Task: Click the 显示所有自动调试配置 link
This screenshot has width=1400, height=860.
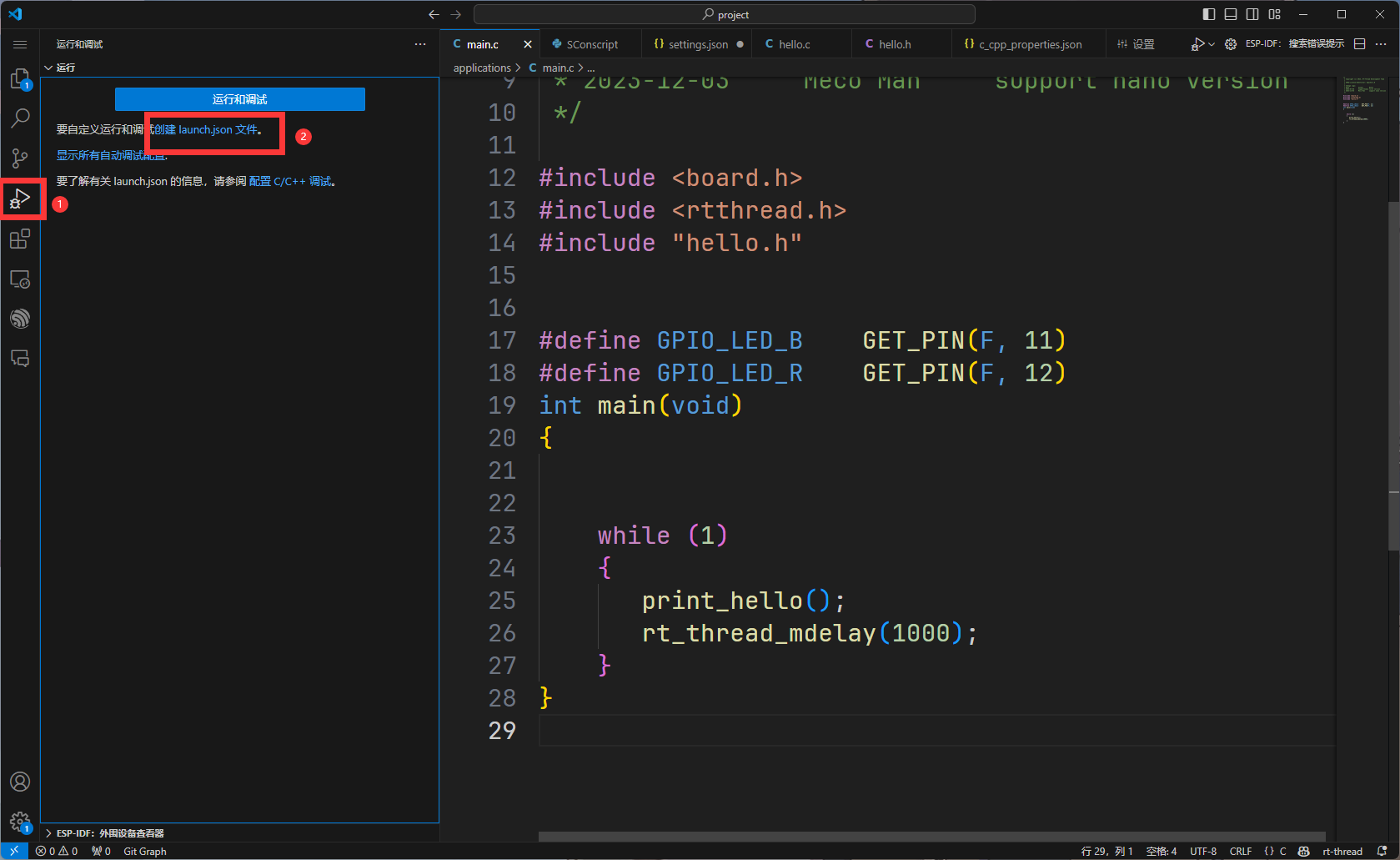Action: click(112, 155)
